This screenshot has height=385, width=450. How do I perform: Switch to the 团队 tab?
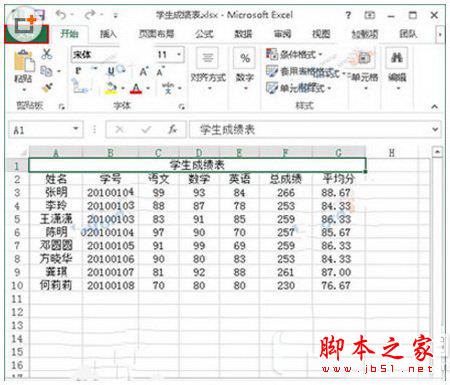pos(408,34)
